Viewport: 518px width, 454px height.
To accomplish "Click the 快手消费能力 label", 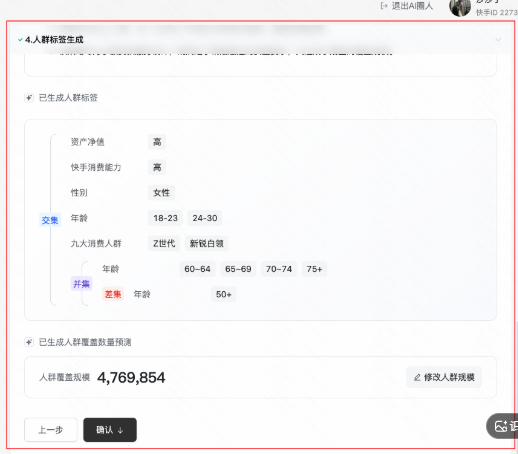I will [x=96, y=167].
